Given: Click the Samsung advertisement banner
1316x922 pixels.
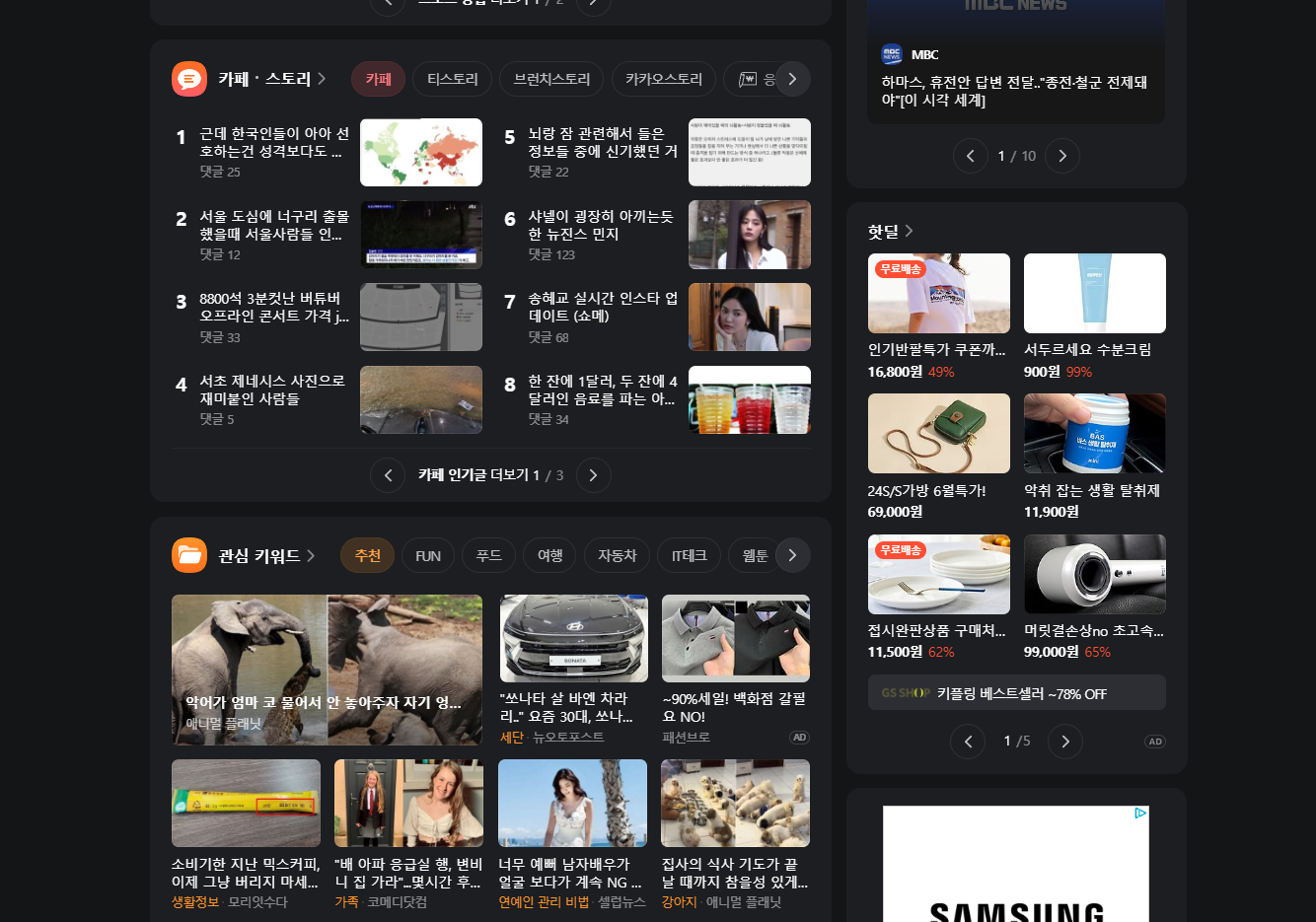Looking at the screenshot, I should (1016, 864).
